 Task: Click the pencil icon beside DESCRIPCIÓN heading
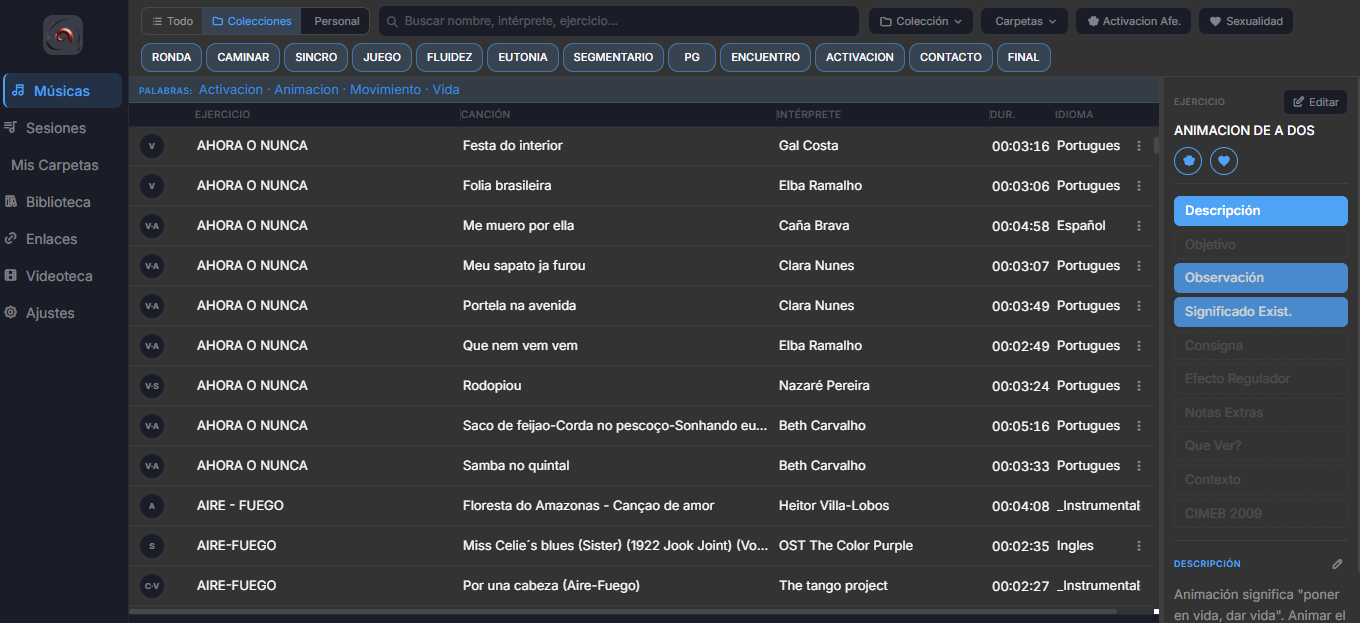pyautogui.click(x=1337, y=564)
